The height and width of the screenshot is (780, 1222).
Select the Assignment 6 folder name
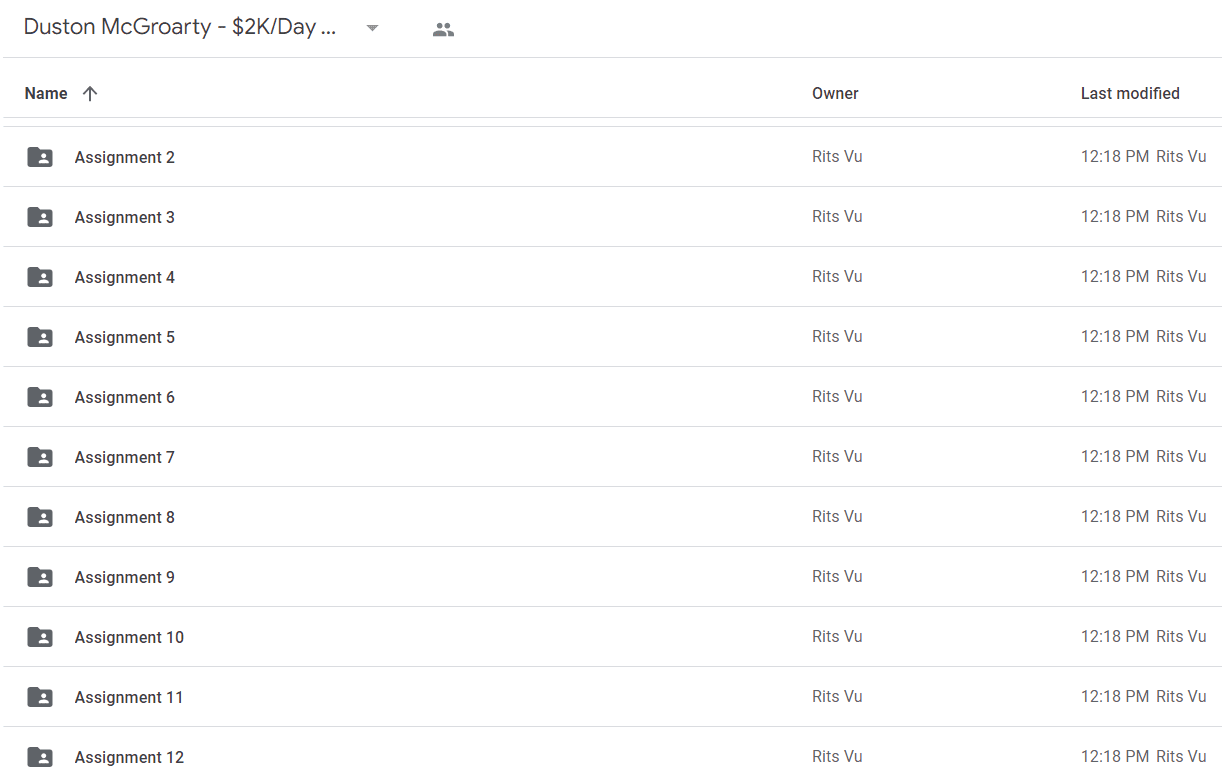click(125, 397)
